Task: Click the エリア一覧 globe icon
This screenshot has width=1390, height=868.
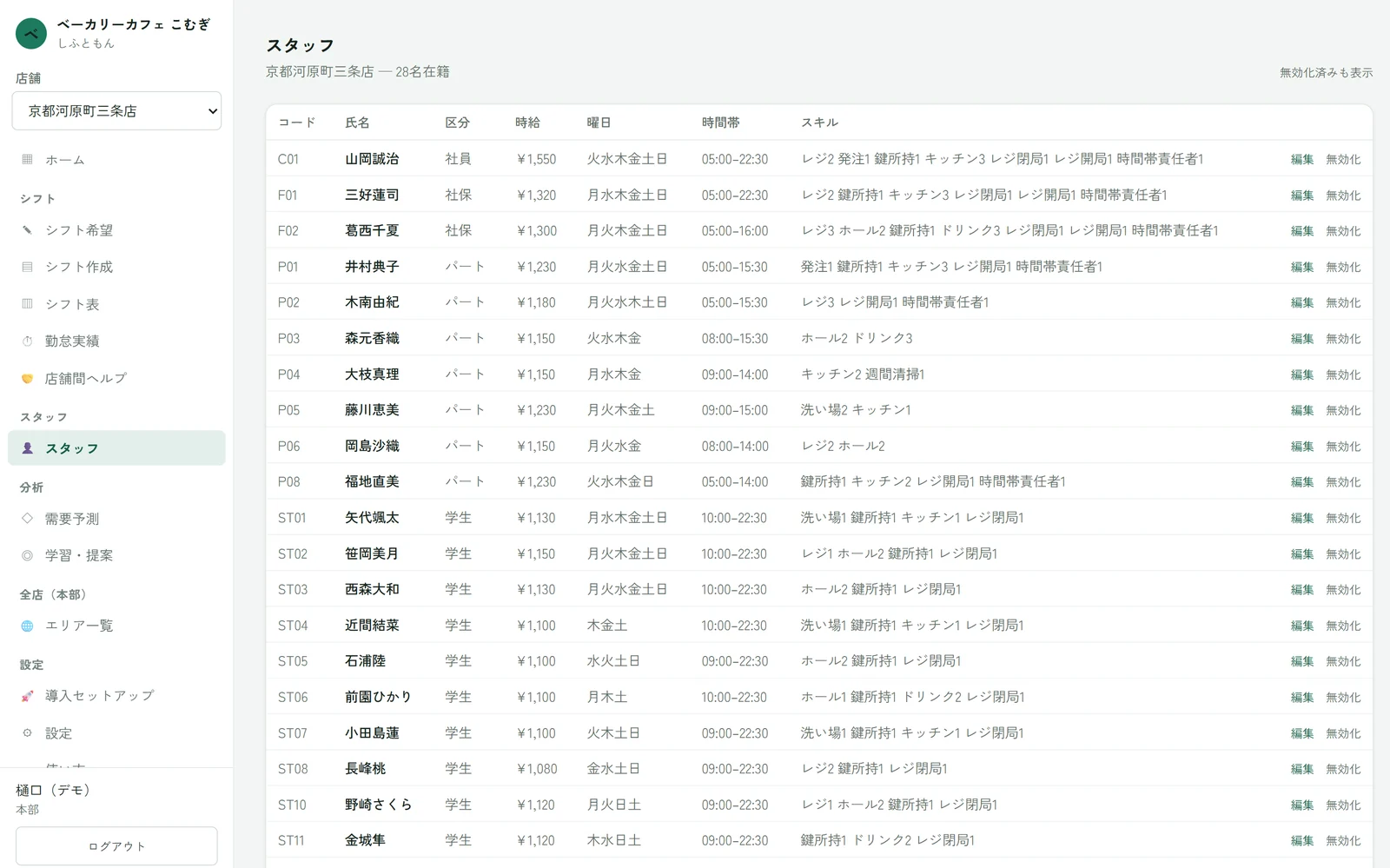Action: click(x=27, y=626)
